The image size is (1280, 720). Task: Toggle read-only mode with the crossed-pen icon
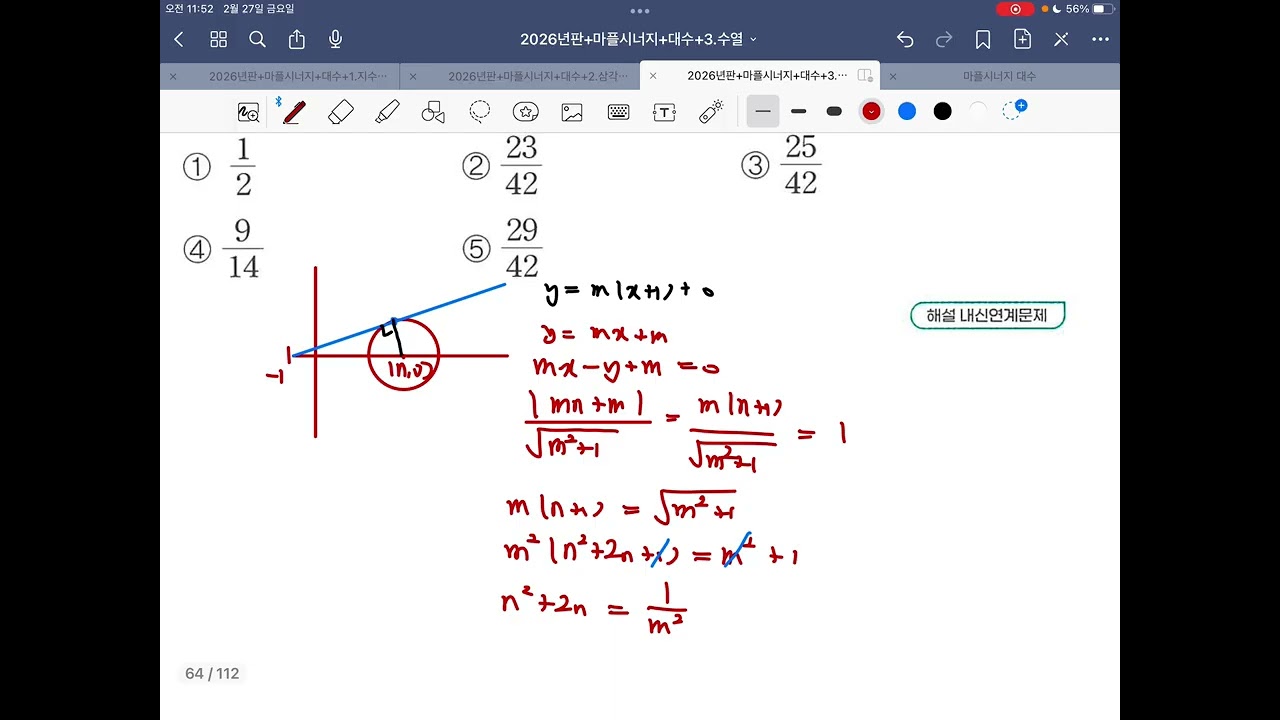click(1061, 39)
